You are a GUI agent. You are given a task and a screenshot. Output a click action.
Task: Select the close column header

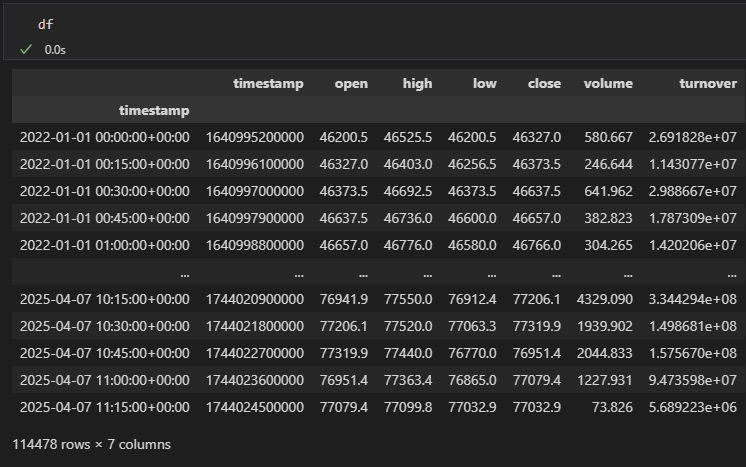(544, 84)
